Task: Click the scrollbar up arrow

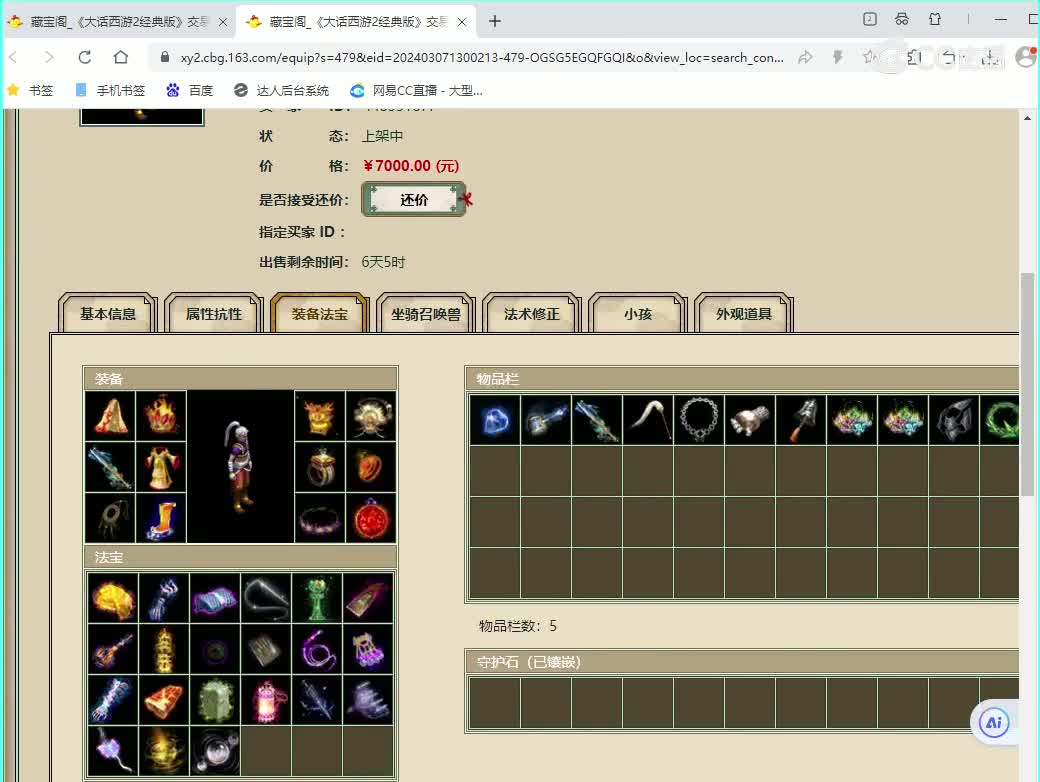Action: click(1027, 118)
